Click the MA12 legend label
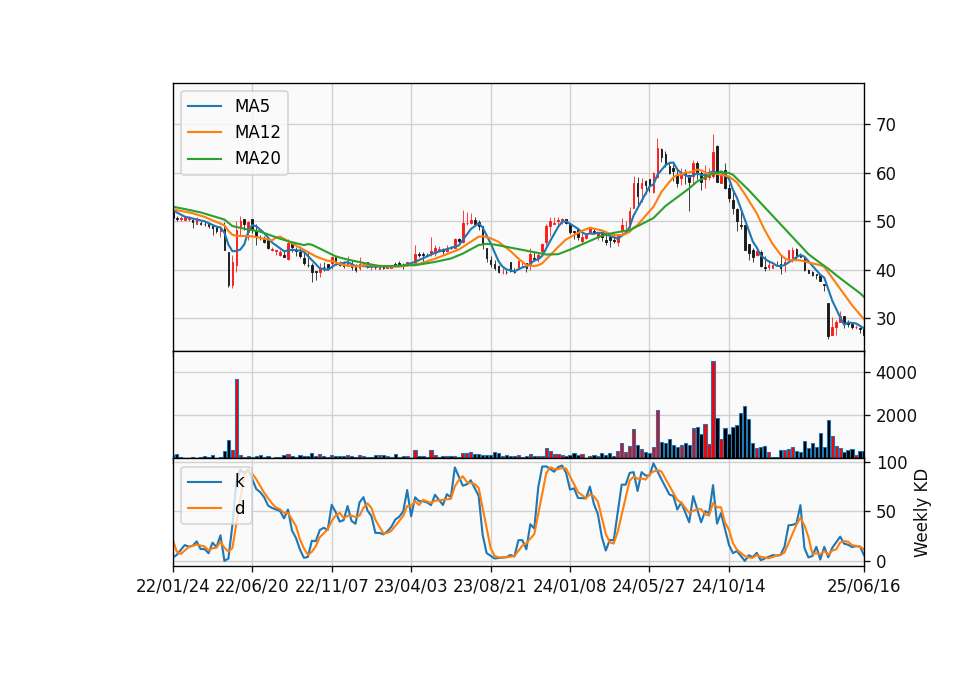 [x=257, y=132]
